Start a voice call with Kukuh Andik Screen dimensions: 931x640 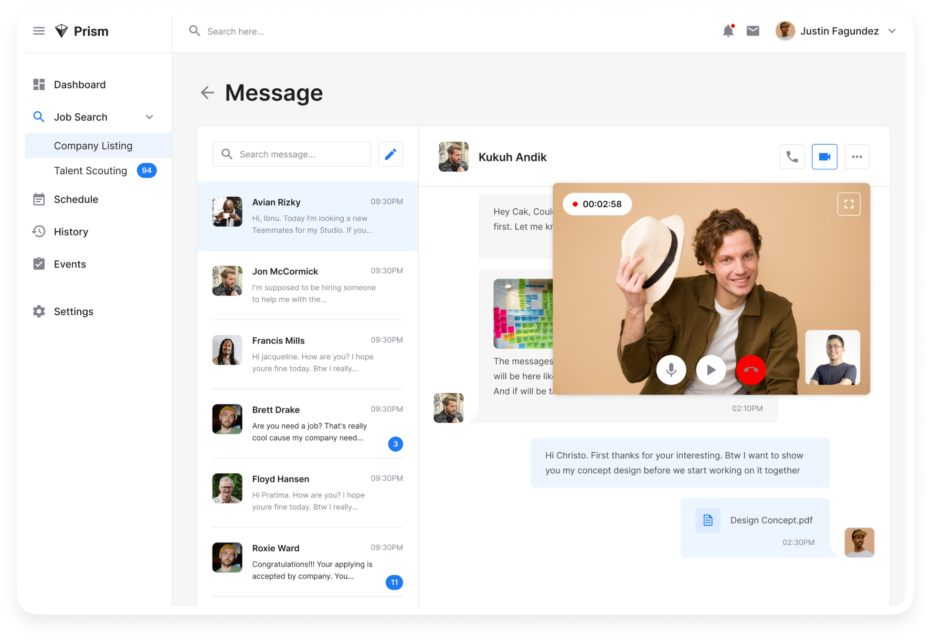792,157
